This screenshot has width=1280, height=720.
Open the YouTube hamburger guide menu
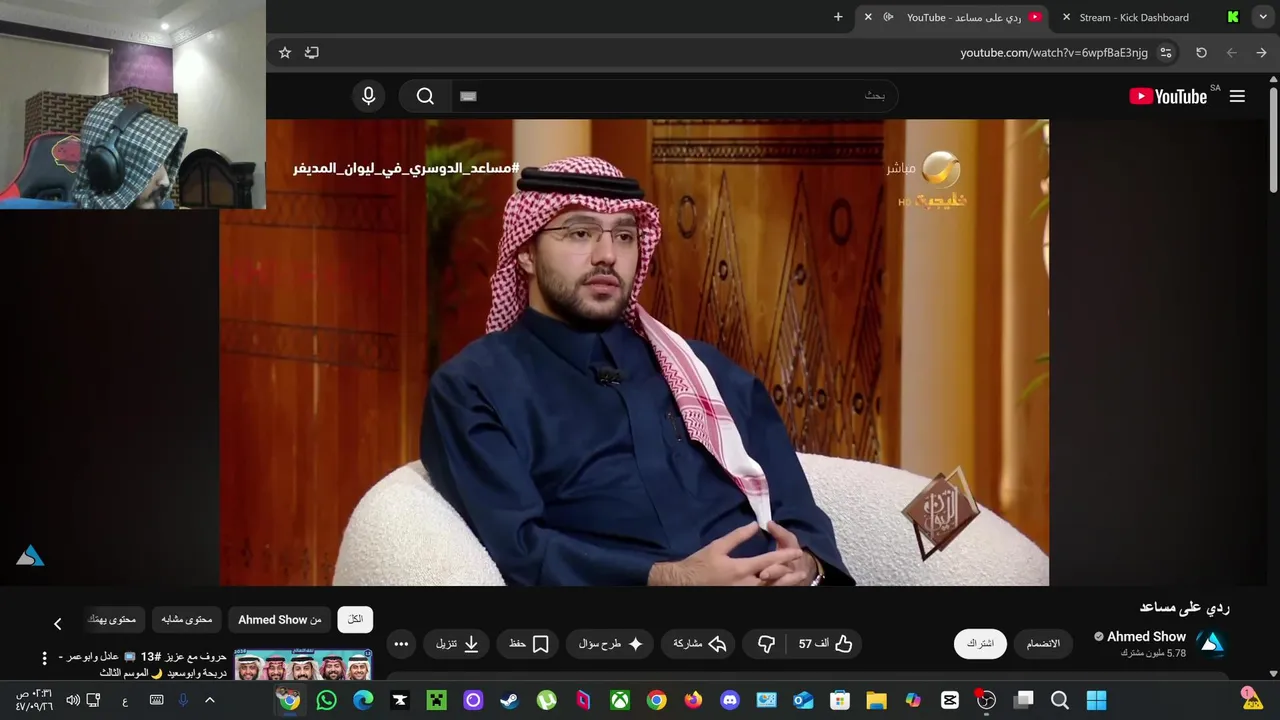coord(1237,96)
